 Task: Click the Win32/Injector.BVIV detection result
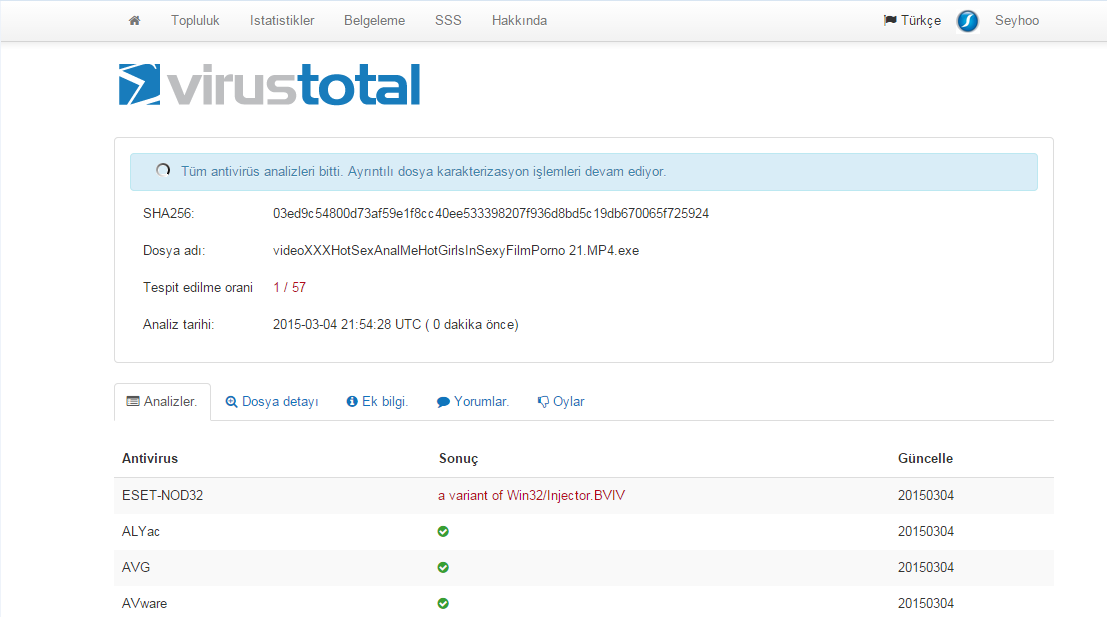[531, 496]
